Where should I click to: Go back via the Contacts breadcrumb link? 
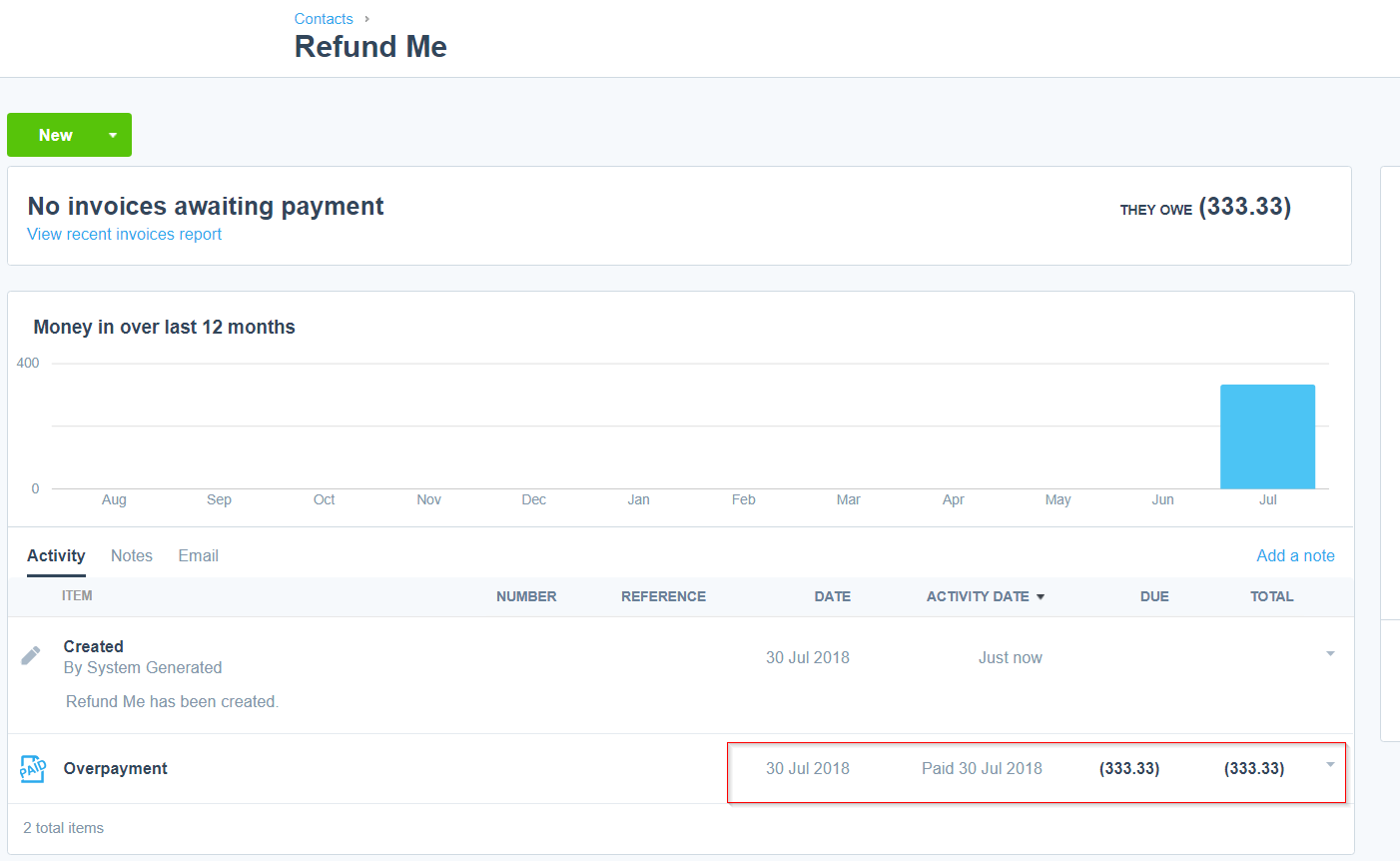[324, 19]
